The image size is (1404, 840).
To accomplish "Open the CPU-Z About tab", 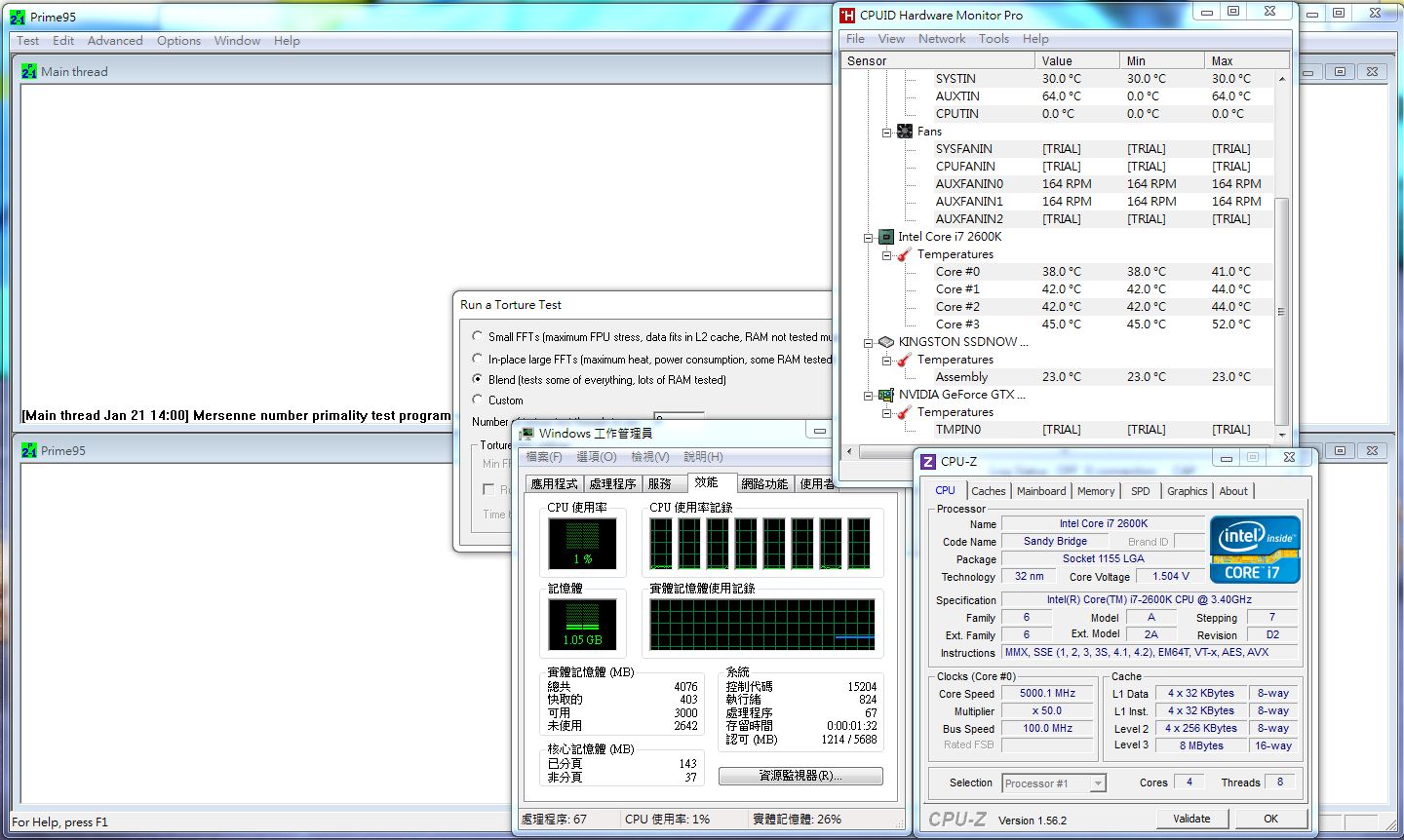I will click(x=1233, y=491).
